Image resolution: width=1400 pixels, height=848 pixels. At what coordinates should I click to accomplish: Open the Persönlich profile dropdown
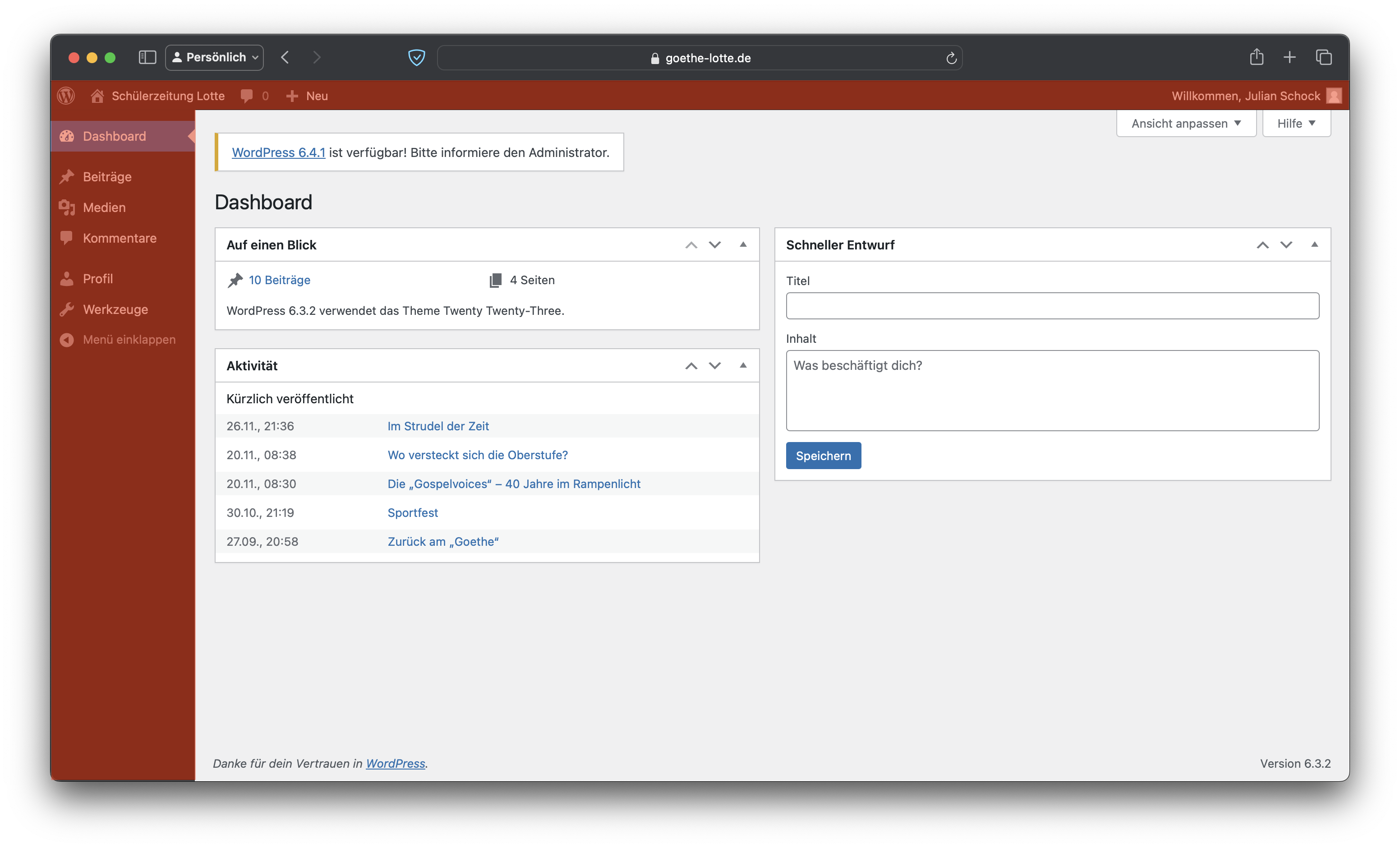tap(214, 57)
